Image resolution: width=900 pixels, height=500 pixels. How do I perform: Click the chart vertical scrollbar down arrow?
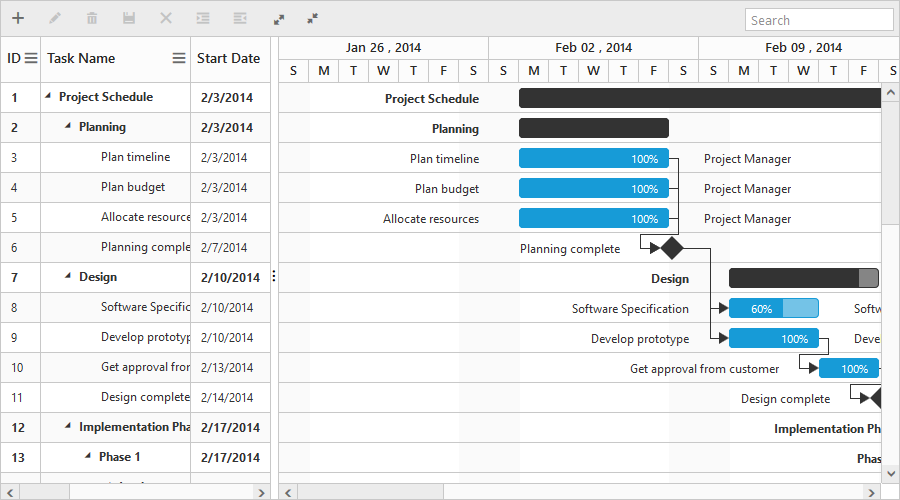click(890, 474)
